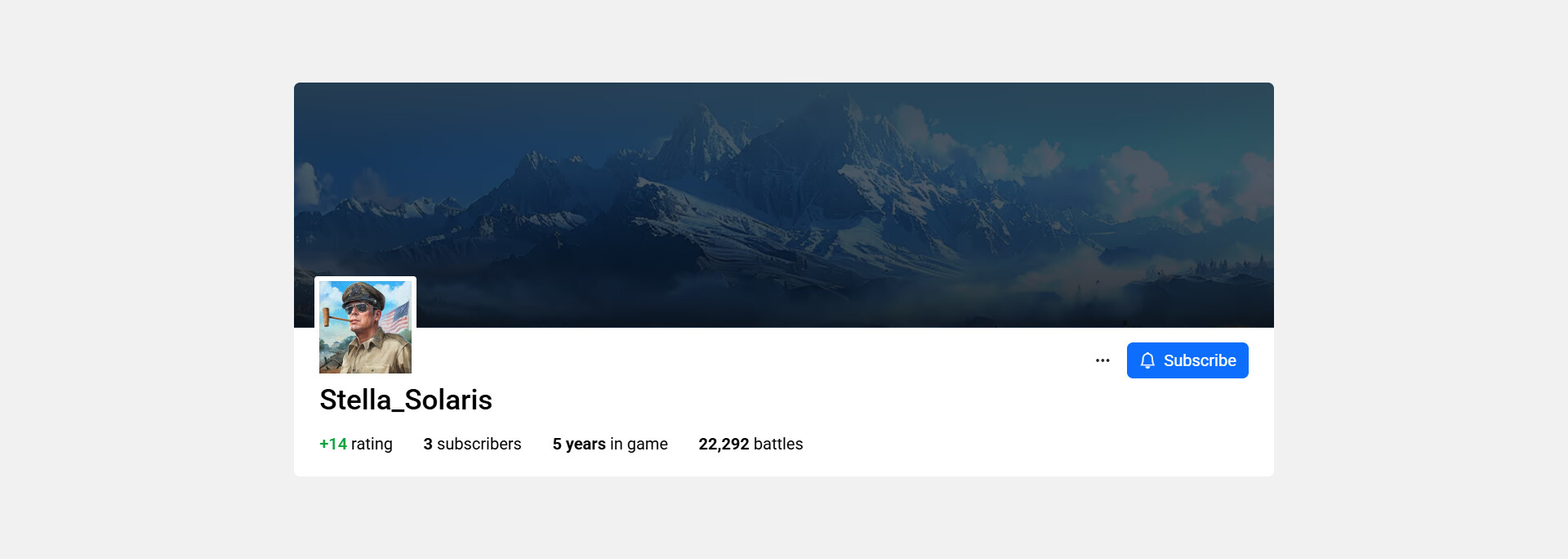Viewport: 1568px width, 559px height.
Task: Open the 3 subscribers list
Action: pos(472,444)
